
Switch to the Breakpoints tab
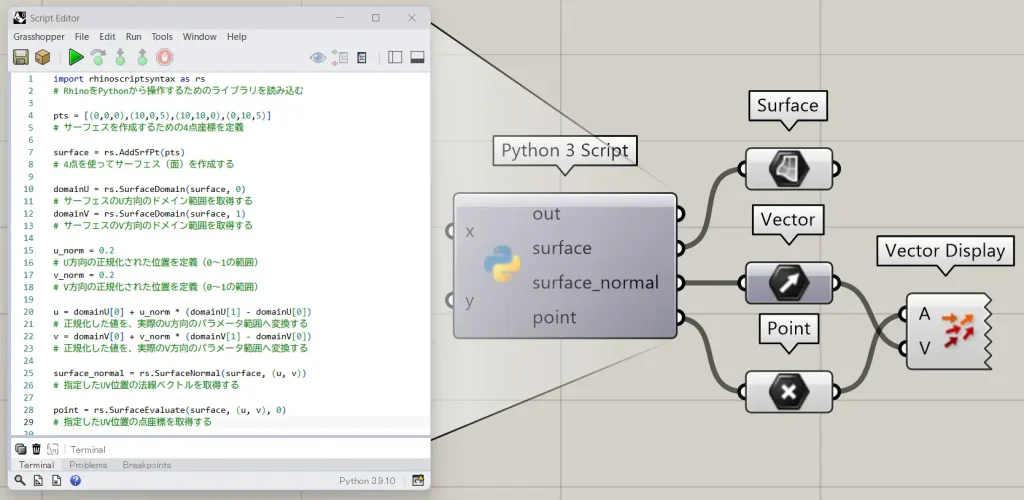tap(147, 465)
